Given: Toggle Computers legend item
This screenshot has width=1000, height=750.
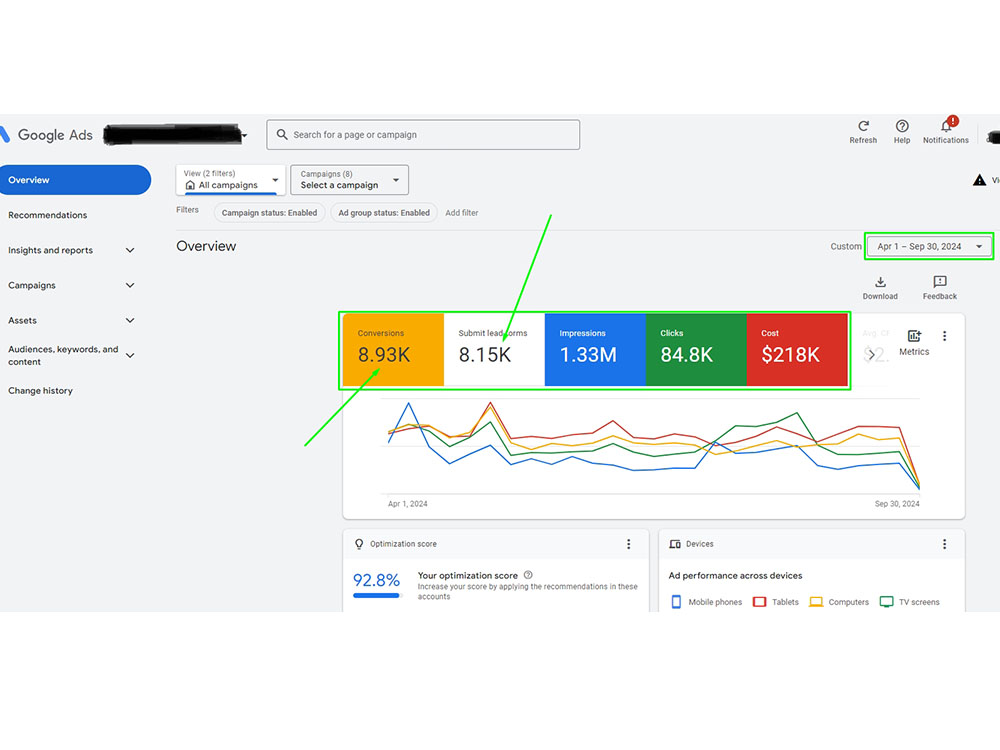Looking at the screenshot, I should 839,602.
